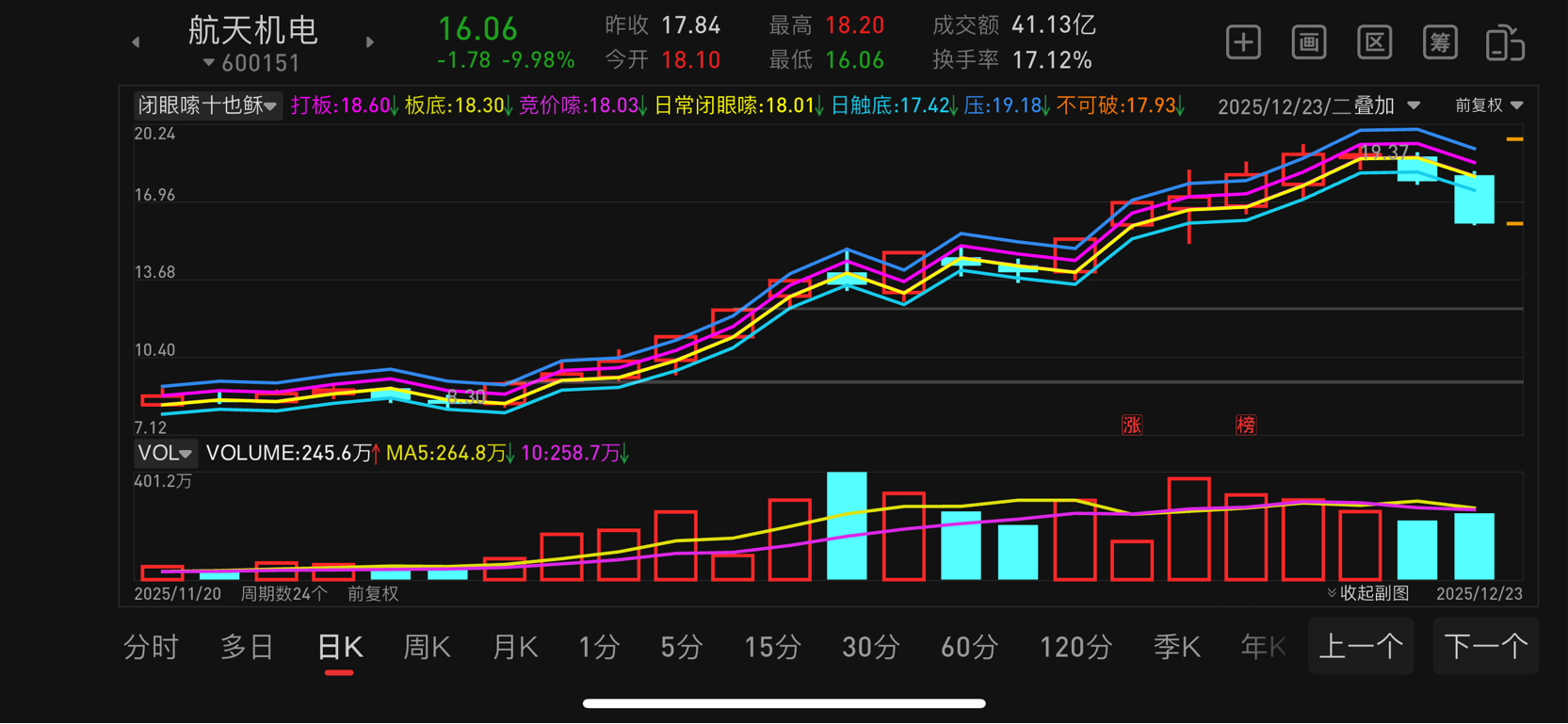Switch to 年K yearly tab

tap(1264, 647)
